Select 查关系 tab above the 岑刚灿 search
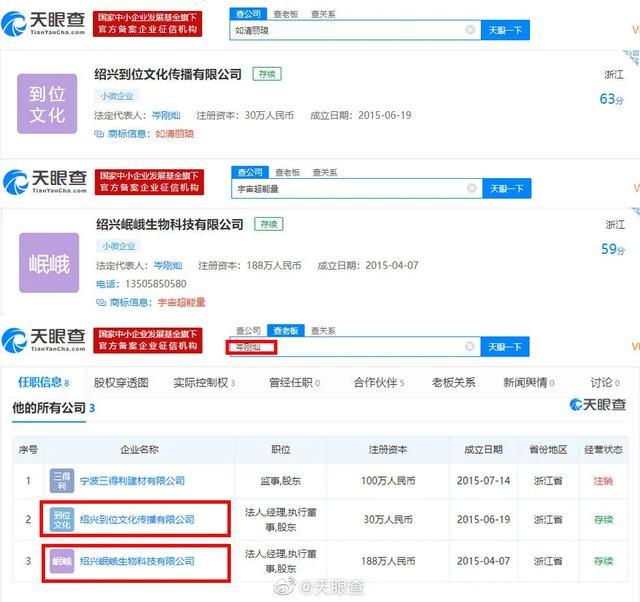Viewport: 640px width, 602px height. pos(323,331)
